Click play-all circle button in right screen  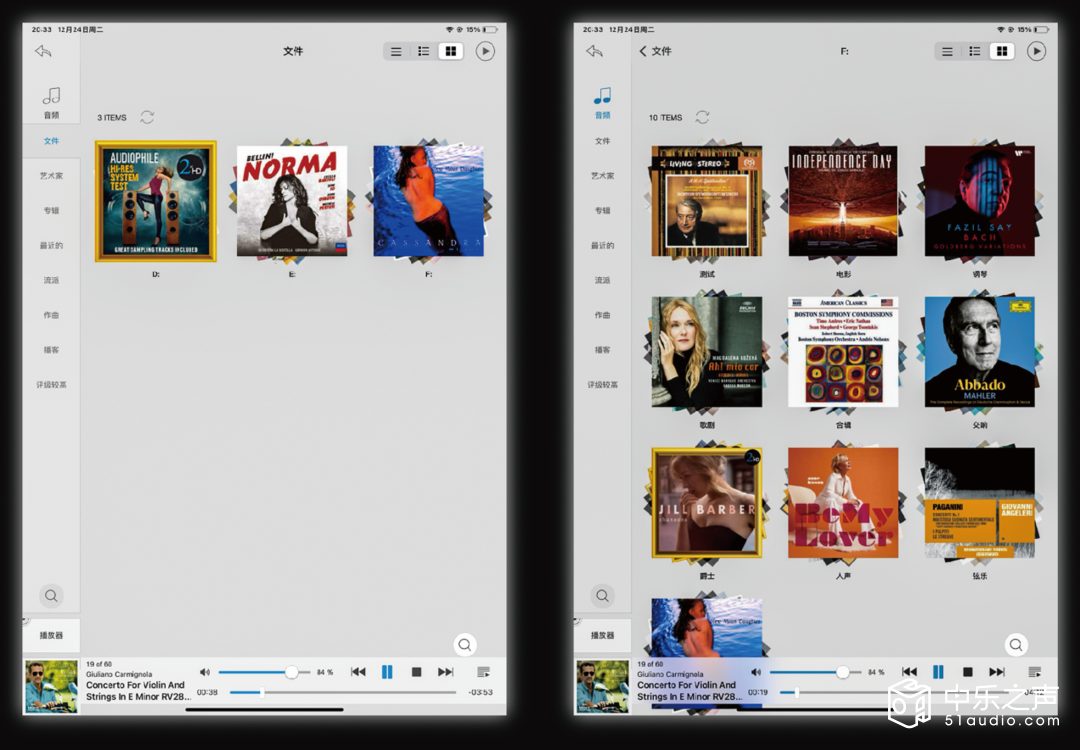tap(1036, 51)
